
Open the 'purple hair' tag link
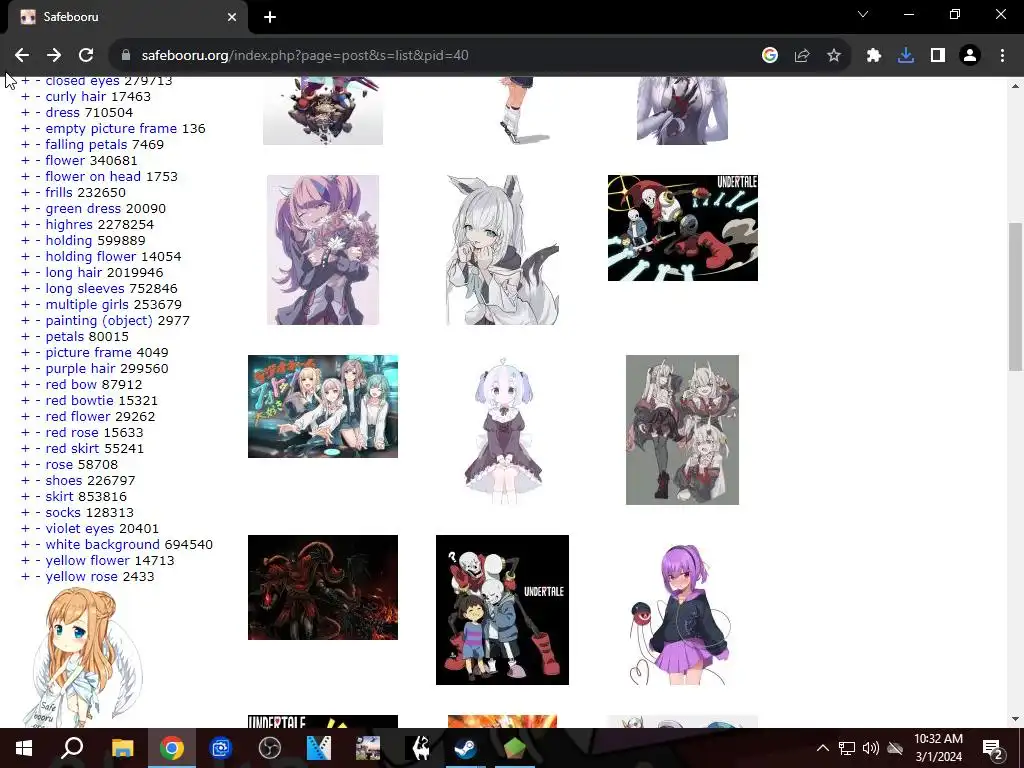80,368
